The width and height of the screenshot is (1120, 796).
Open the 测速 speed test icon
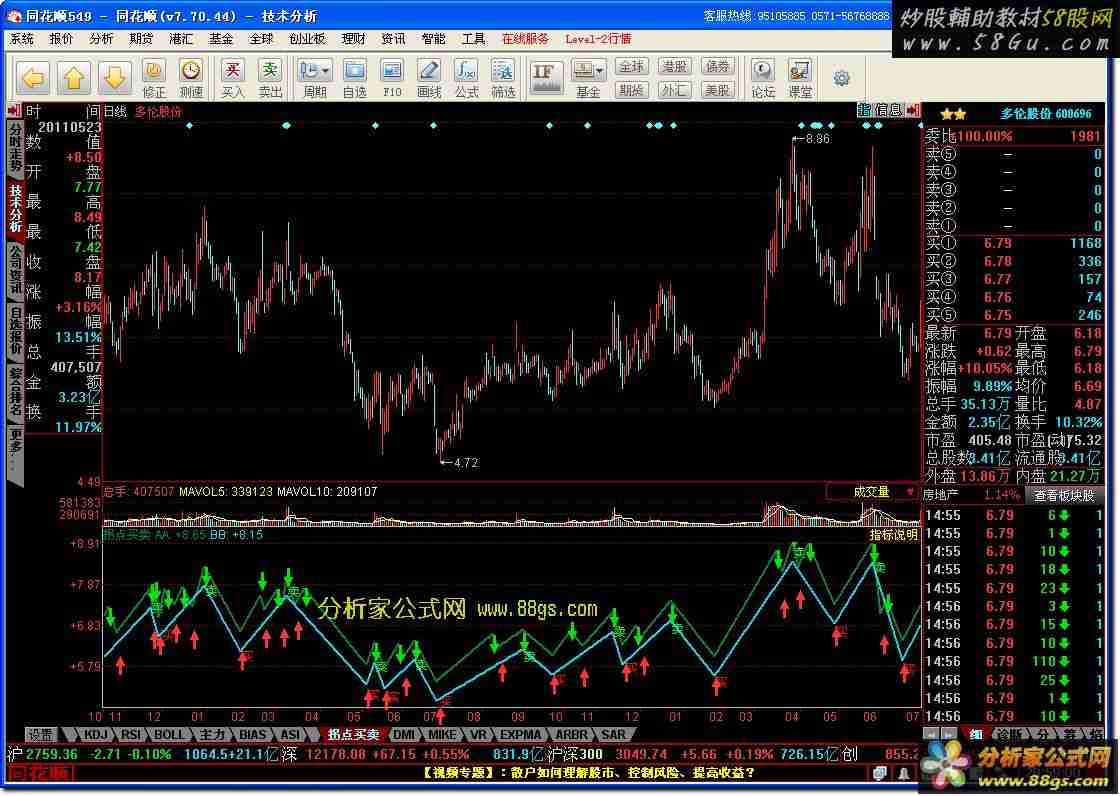coord(191,79)
